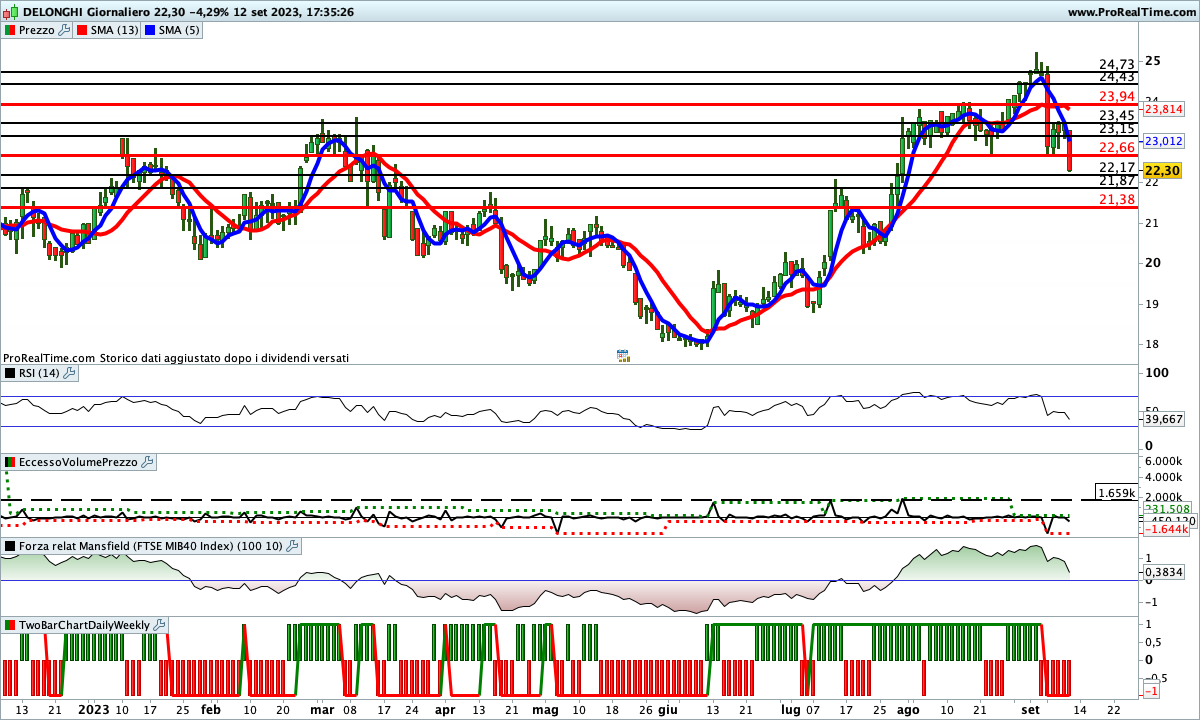
Task: Select the EccessoVolumePrezzo panel label
Action: coord(79,462)
